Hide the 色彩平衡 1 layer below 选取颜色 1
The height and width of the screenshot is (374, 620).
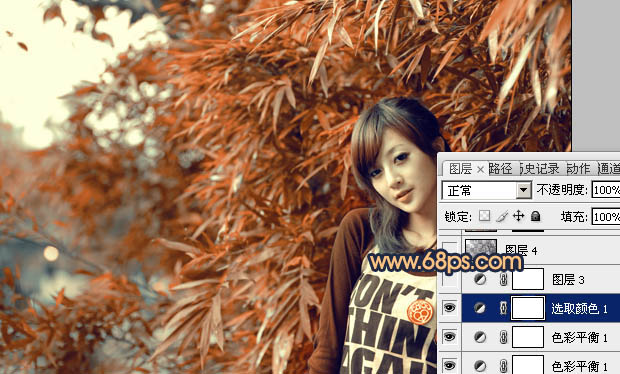tap(450, 337)
